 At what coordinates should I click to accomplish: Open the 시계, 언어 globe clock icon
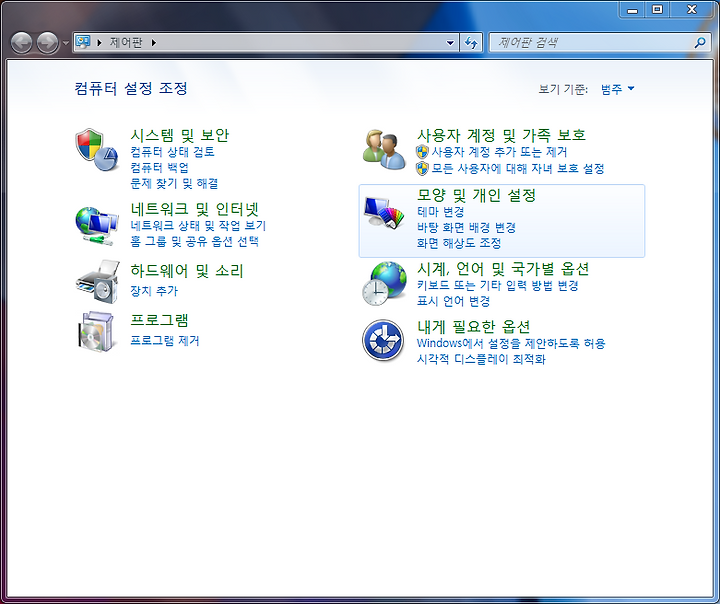384,283
